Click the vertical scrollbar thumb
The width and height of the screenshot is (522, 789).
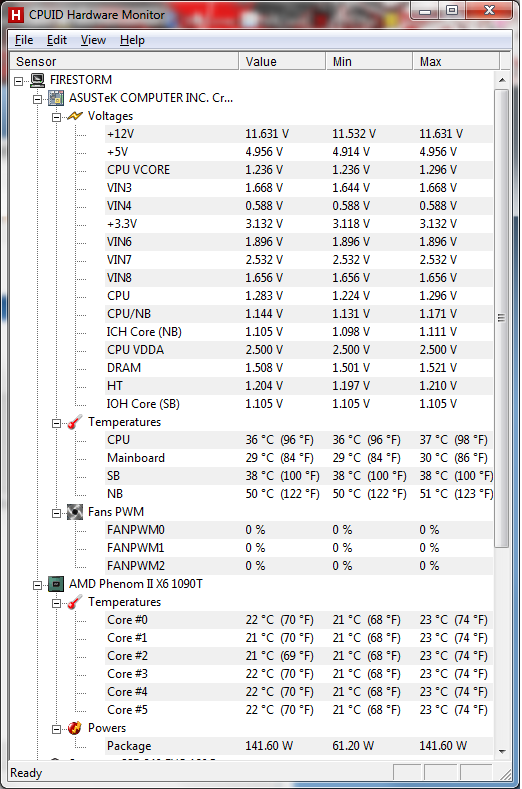pyautogui.click(x=502, y=319)
